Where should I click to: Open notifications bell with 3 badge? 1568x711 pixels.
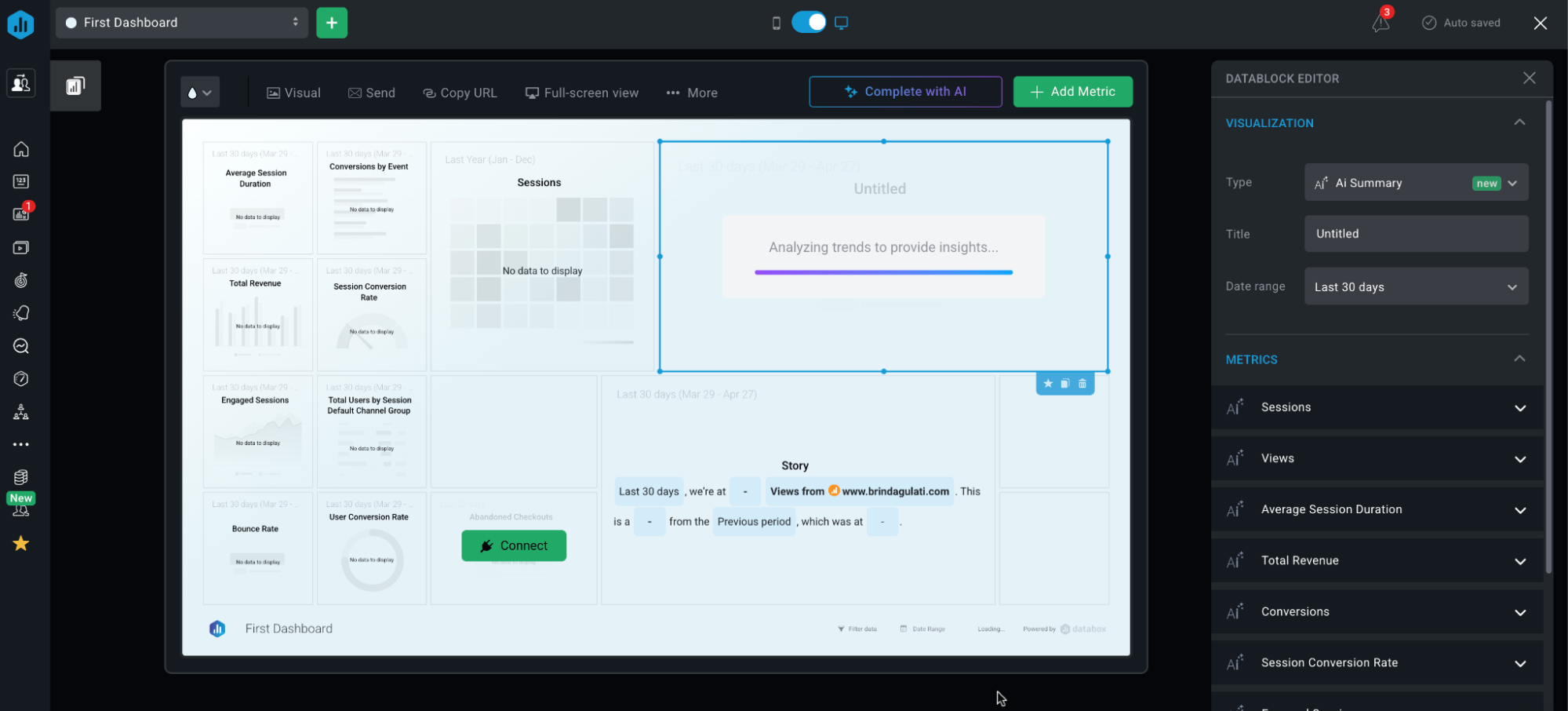click(1381, 22)
